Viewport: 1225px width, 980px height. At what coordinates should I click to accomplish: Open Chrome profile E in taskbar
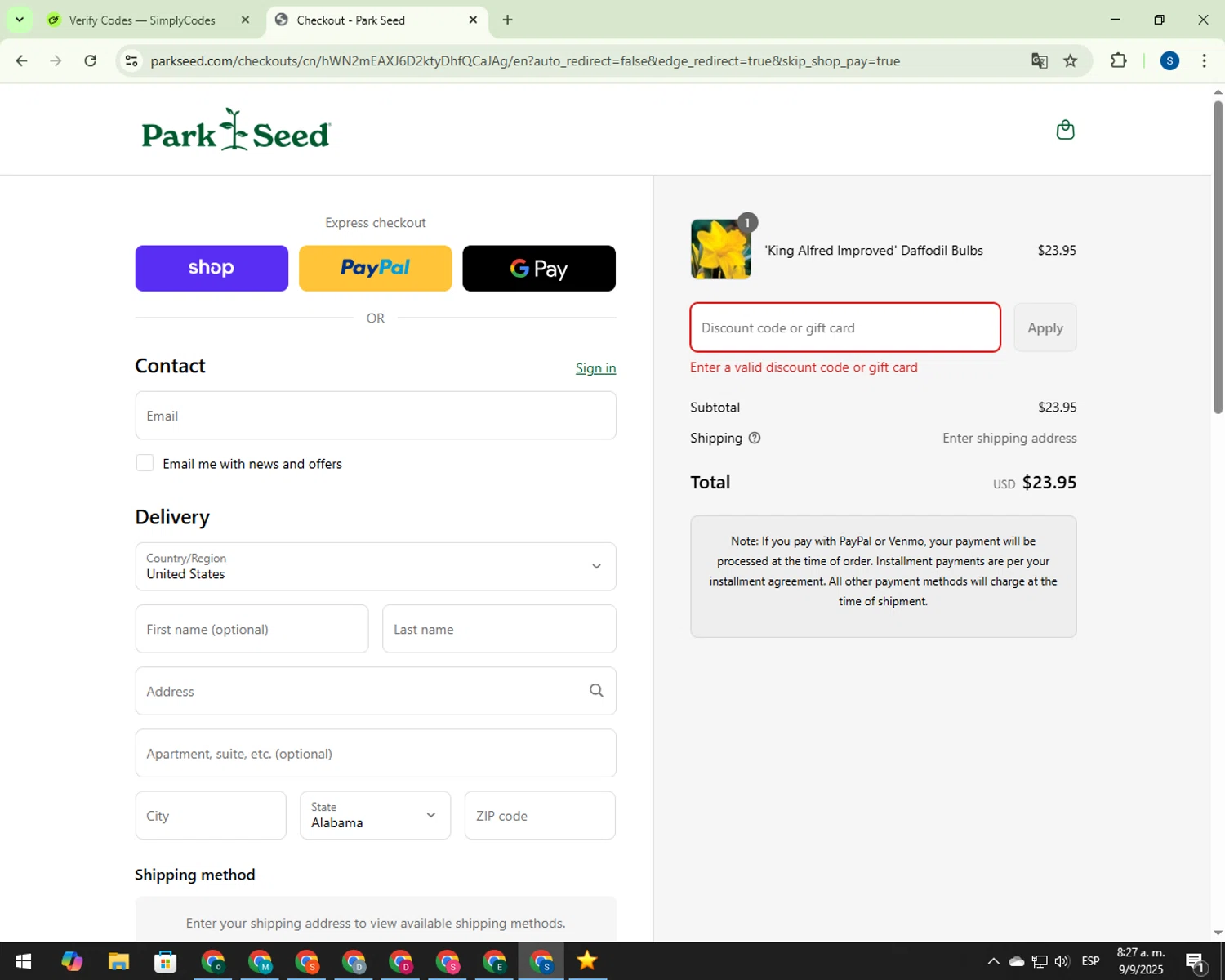click(x=494, y=961)
